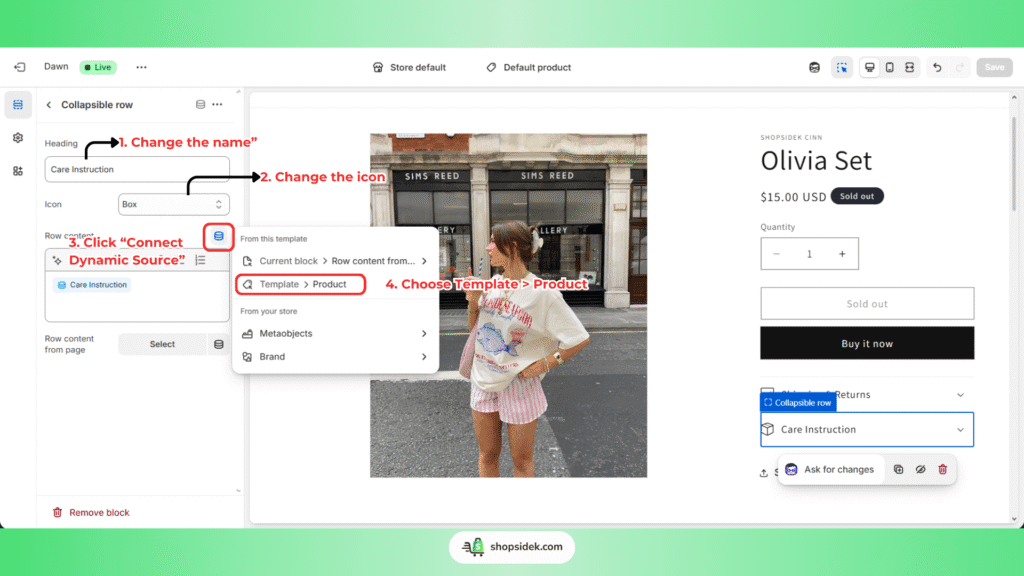
Task: Duplicate the Collapsible row block
Action: click(x=898, y=469)
